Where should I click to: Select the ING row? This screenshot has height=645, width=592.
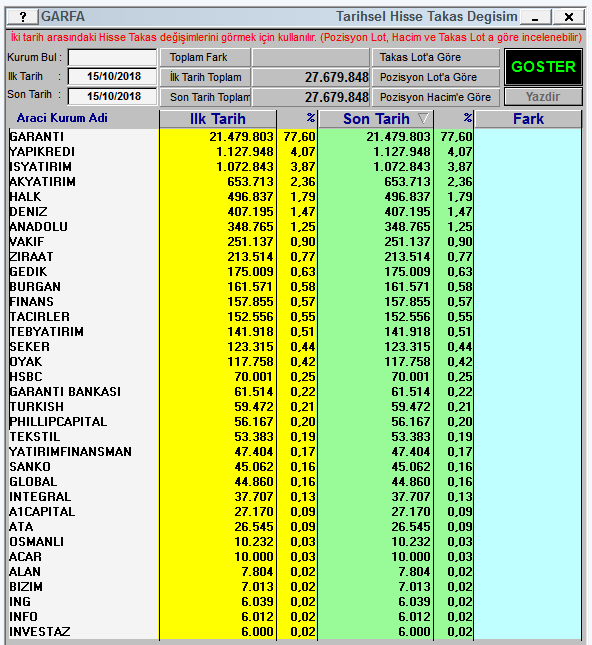coord(295,602)
